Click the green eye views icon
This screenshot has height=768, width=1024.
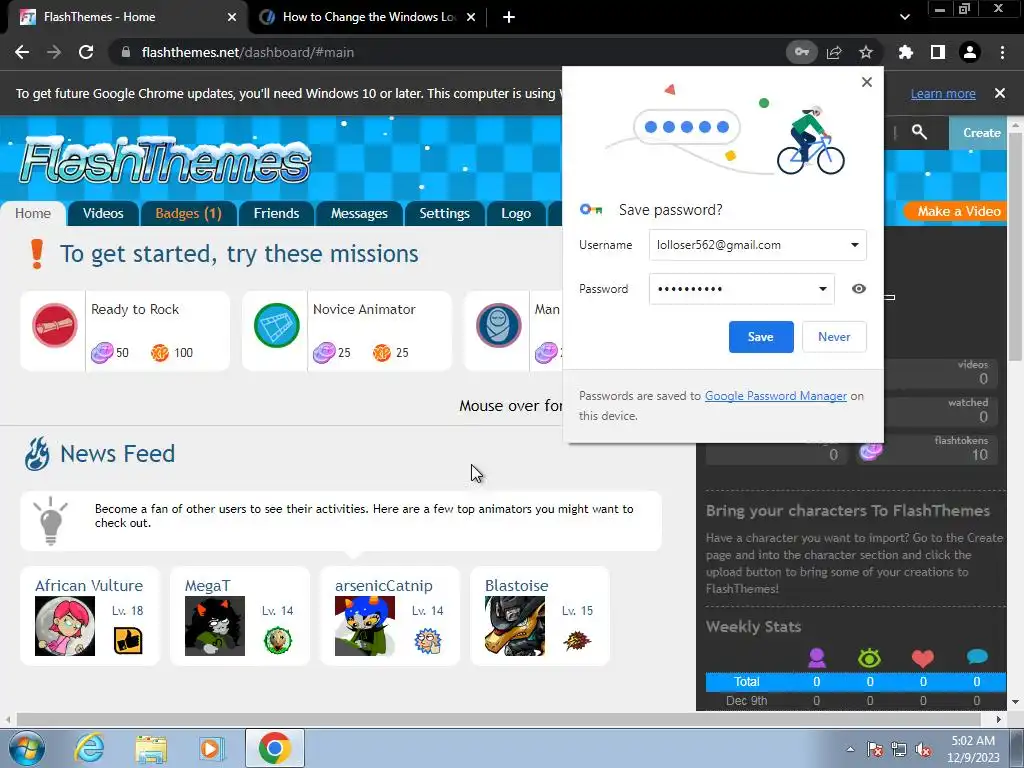click(869, 658)
